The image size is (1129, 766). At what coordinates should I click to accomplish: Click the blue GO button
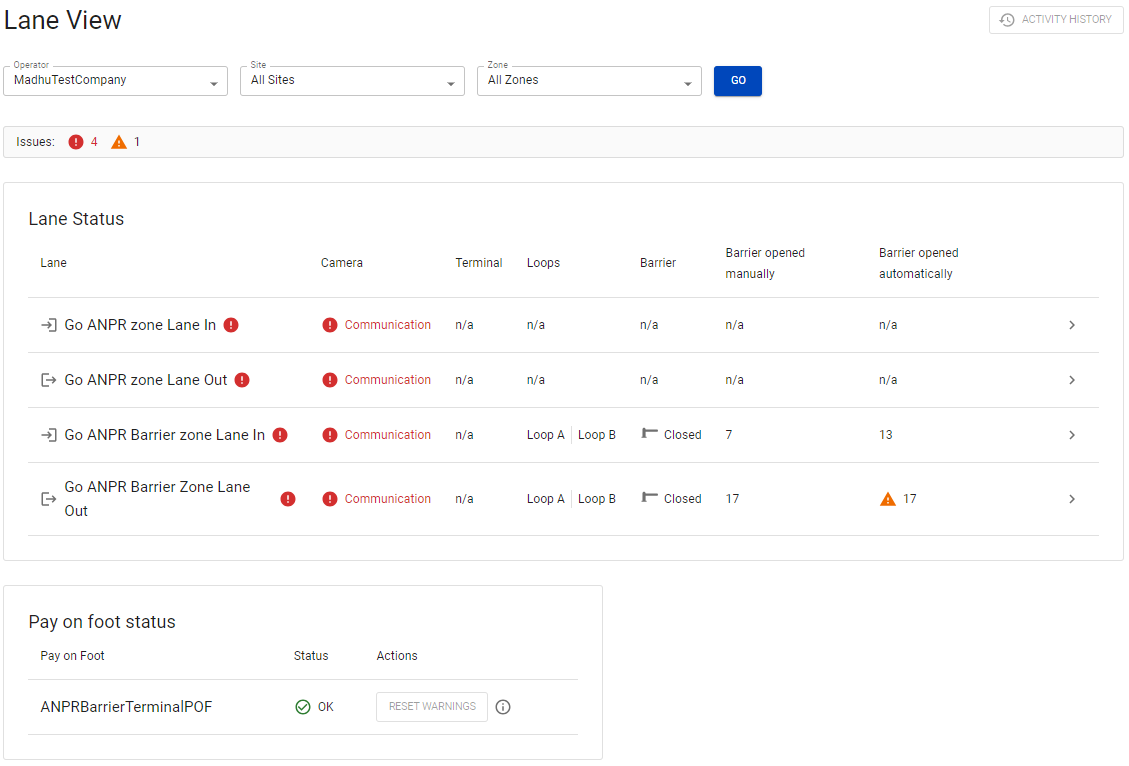pyautogui.click(x=737, y=81)
